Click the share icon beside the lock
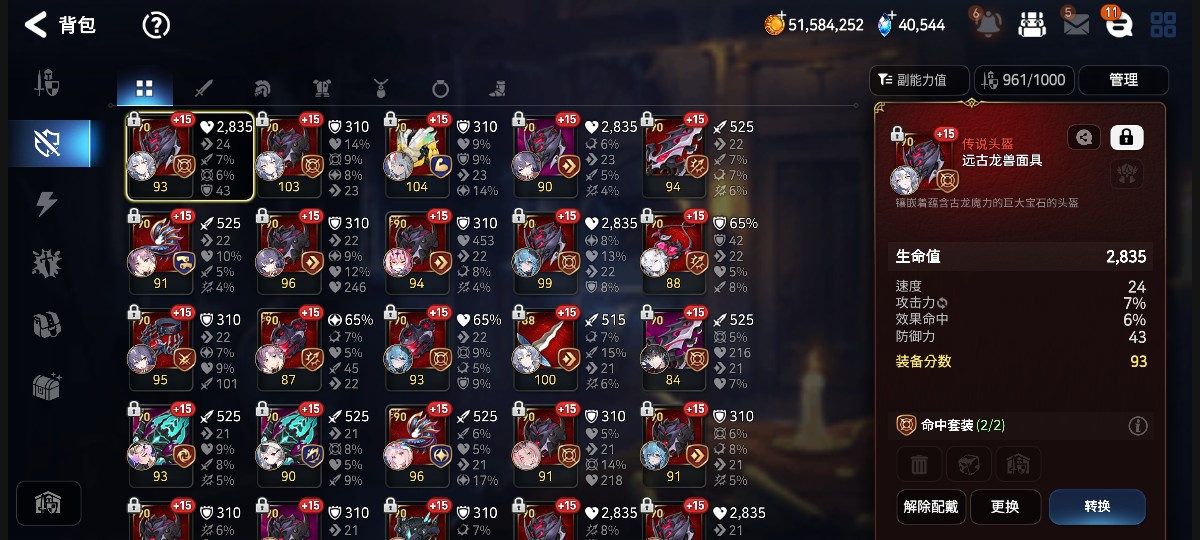This screenshot has width=1200, height=540. (x=1084, y=137)
